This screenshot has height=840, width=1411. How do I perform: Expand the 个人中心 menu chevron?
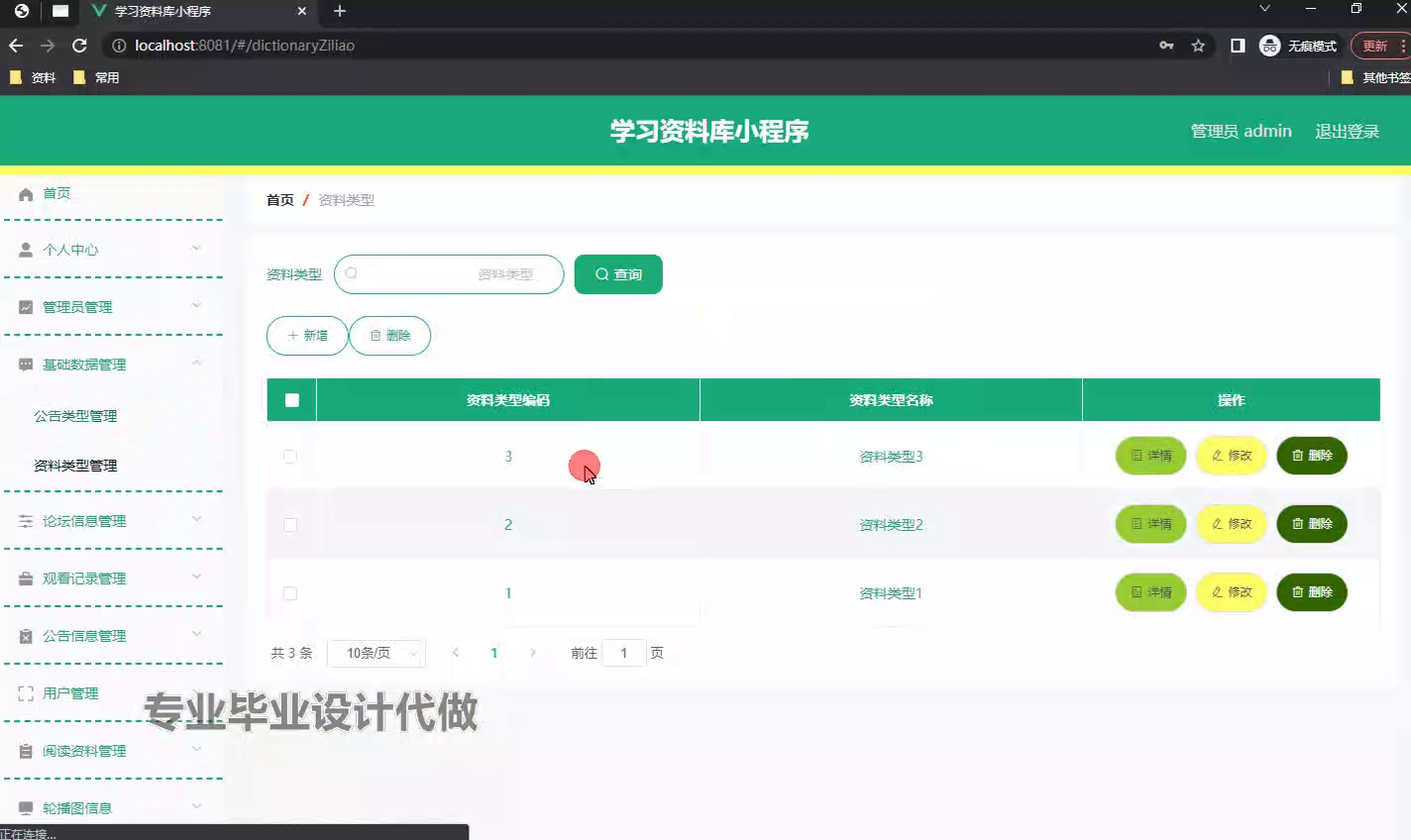click(196, 249)
